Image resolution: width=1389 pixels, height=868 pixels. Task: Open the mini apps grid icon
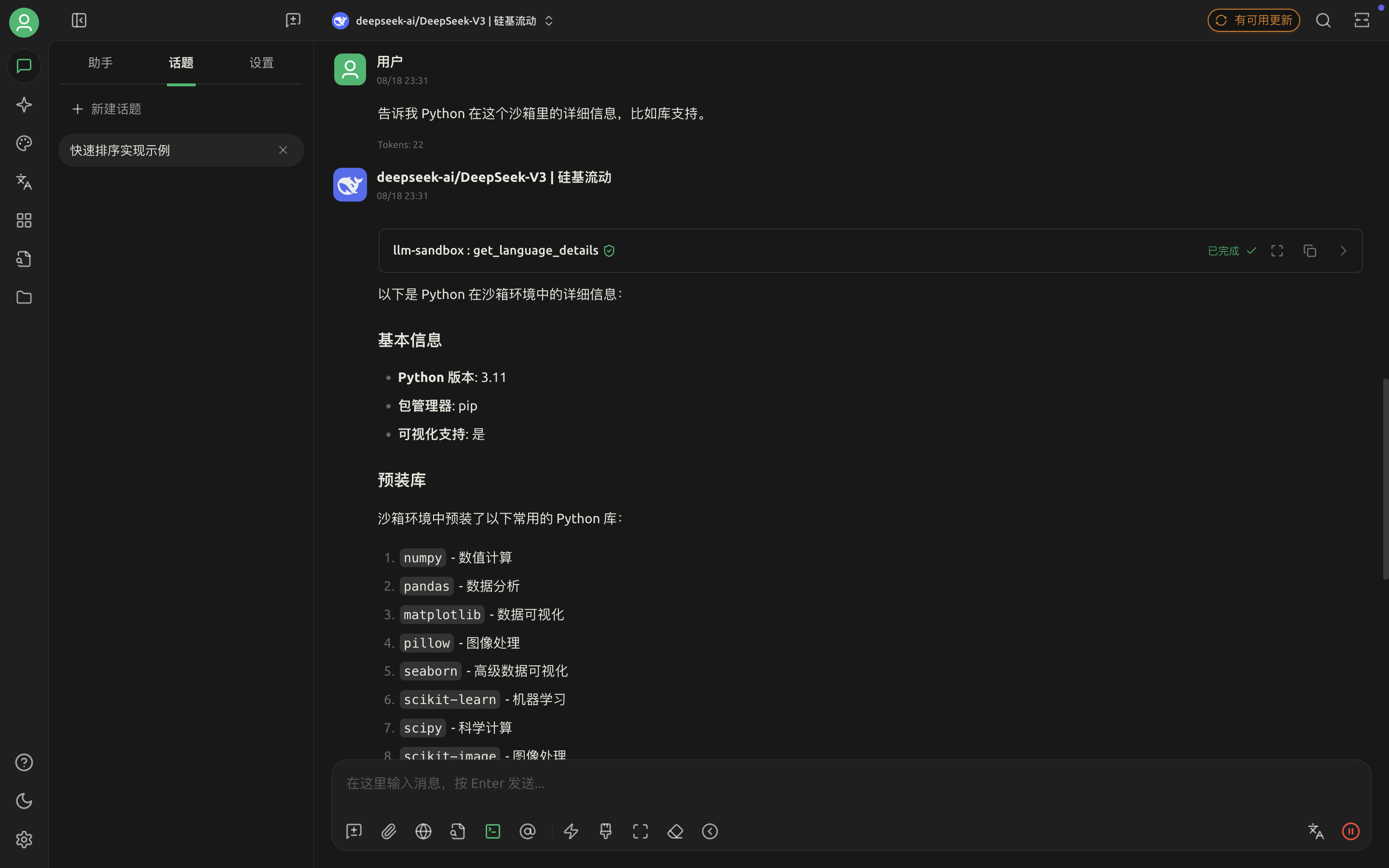(24, 220)
